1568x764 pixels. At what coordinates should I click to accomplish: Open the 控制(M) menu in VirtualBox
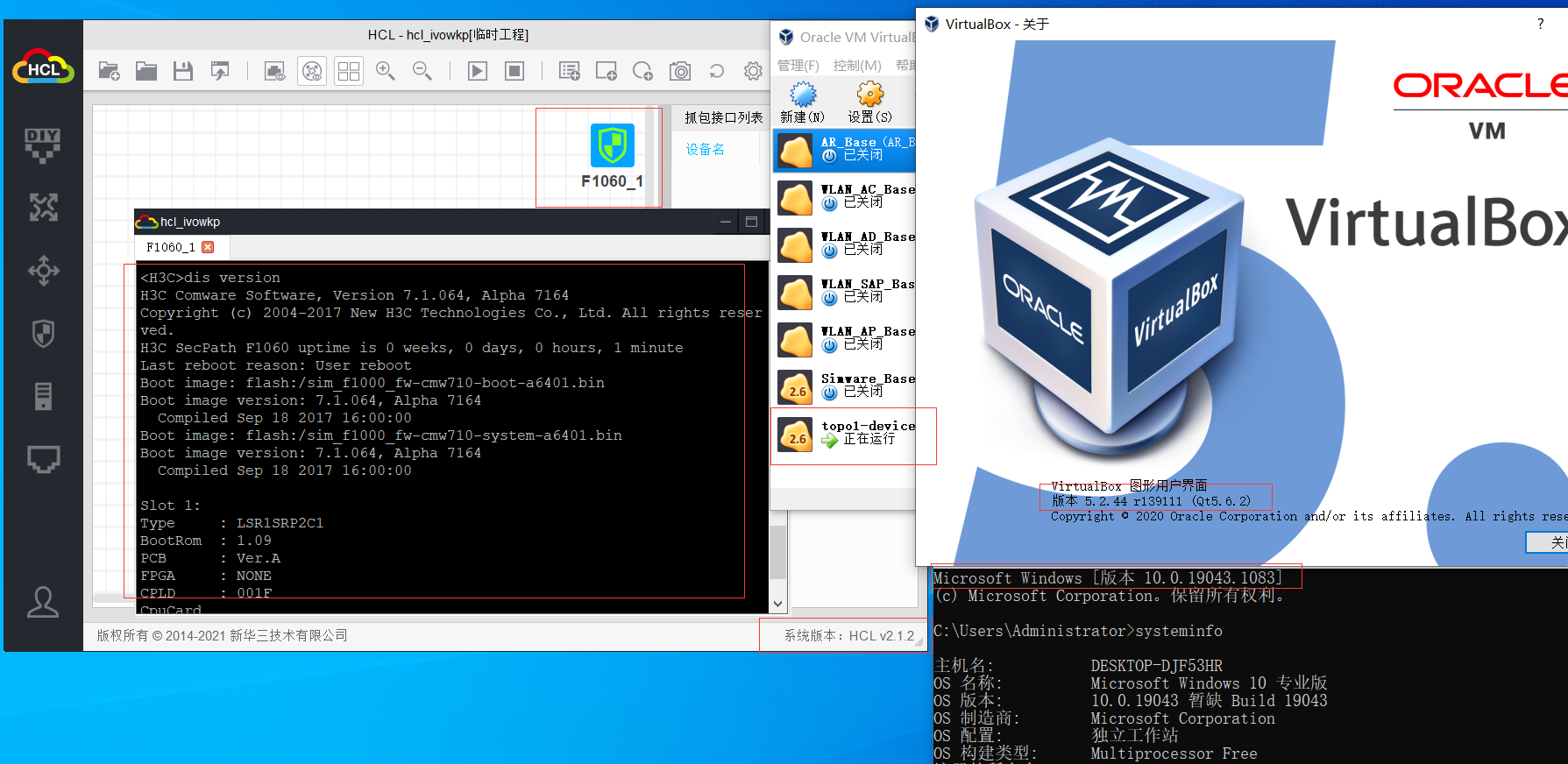click(856, 66)
